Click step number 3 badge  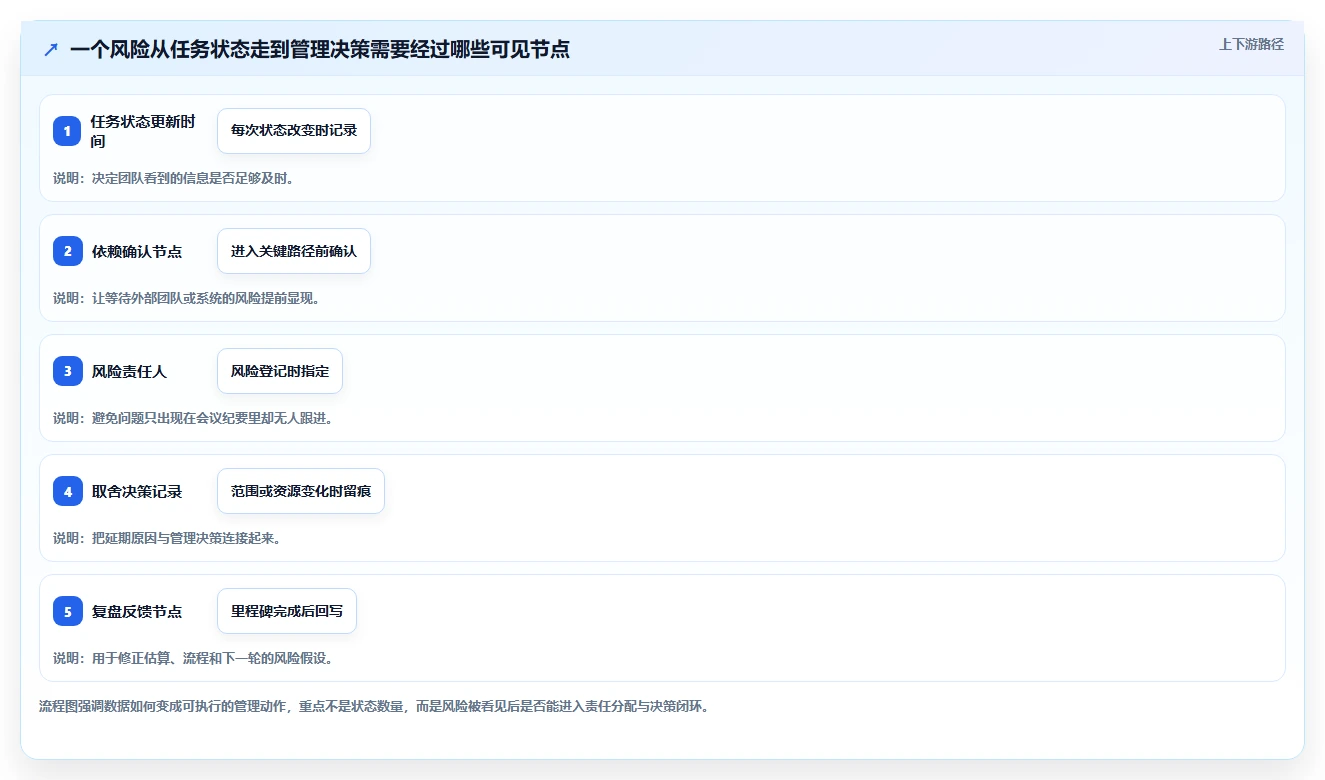68,371
